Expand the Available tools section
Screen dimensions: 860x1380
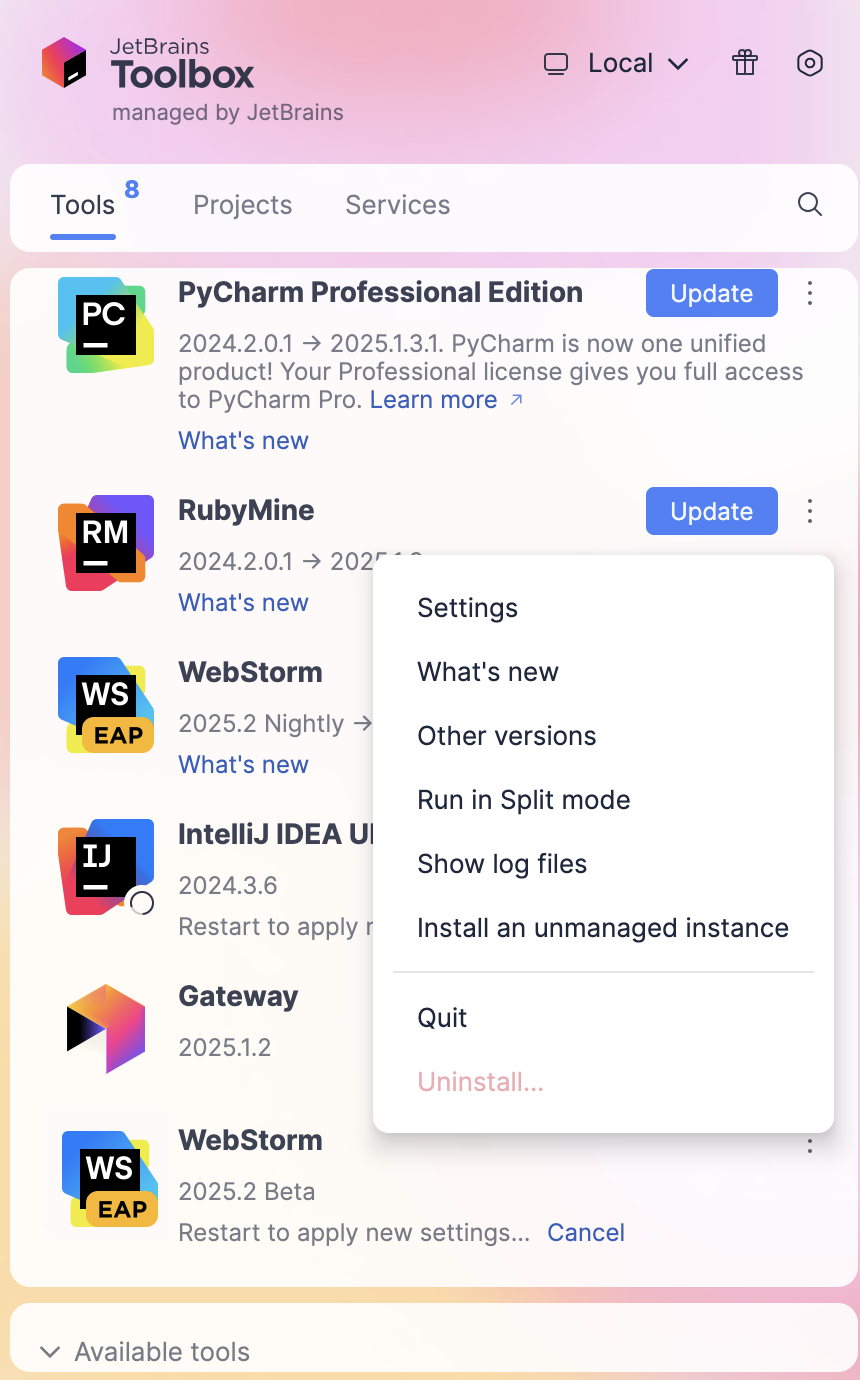tap(161, 1351)
